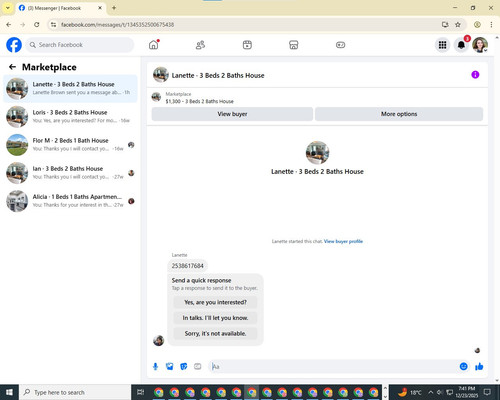The image size is (500, 400).
Task: Open the Friends icon in top navigation
Action: tap(200, 45)
